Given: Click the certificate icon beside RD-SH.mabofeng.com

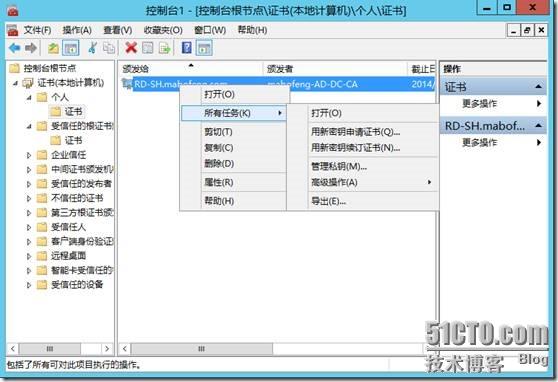Looking at the screenshot, I should pos(127,84).
